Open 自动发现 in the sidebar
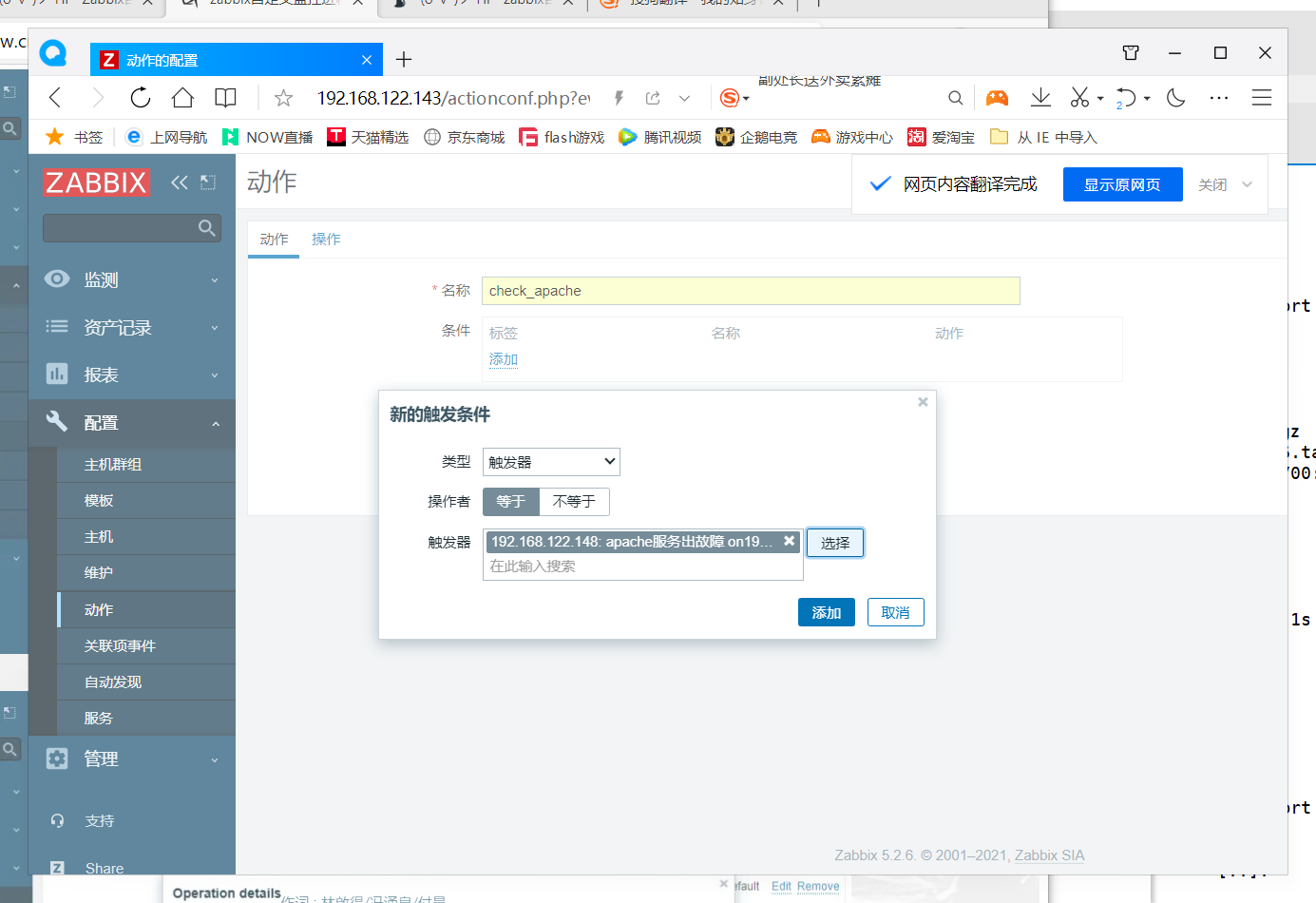 (x=146, y=682)
